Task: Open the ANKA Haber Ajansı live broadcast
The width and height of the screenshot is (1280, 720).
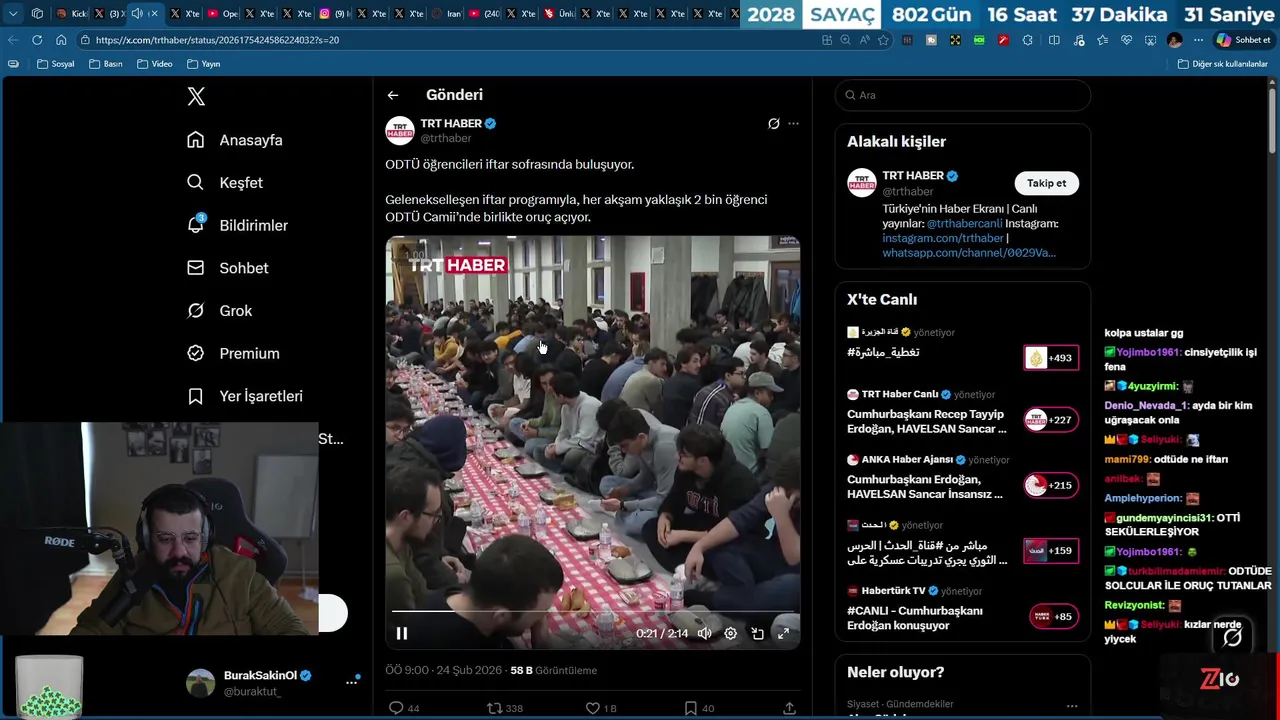Action: click(x=925, y=486)
